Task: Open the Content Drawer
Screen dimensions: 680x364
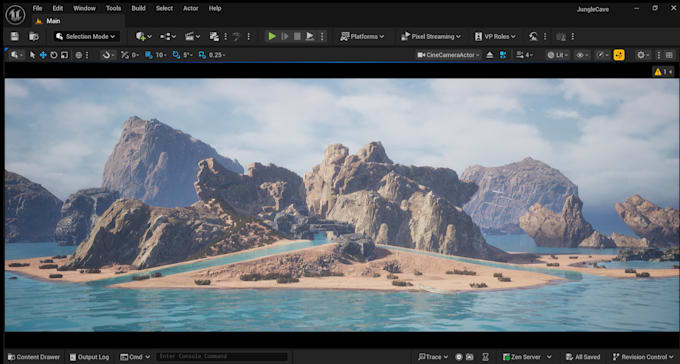Action: tap(34, 357)
